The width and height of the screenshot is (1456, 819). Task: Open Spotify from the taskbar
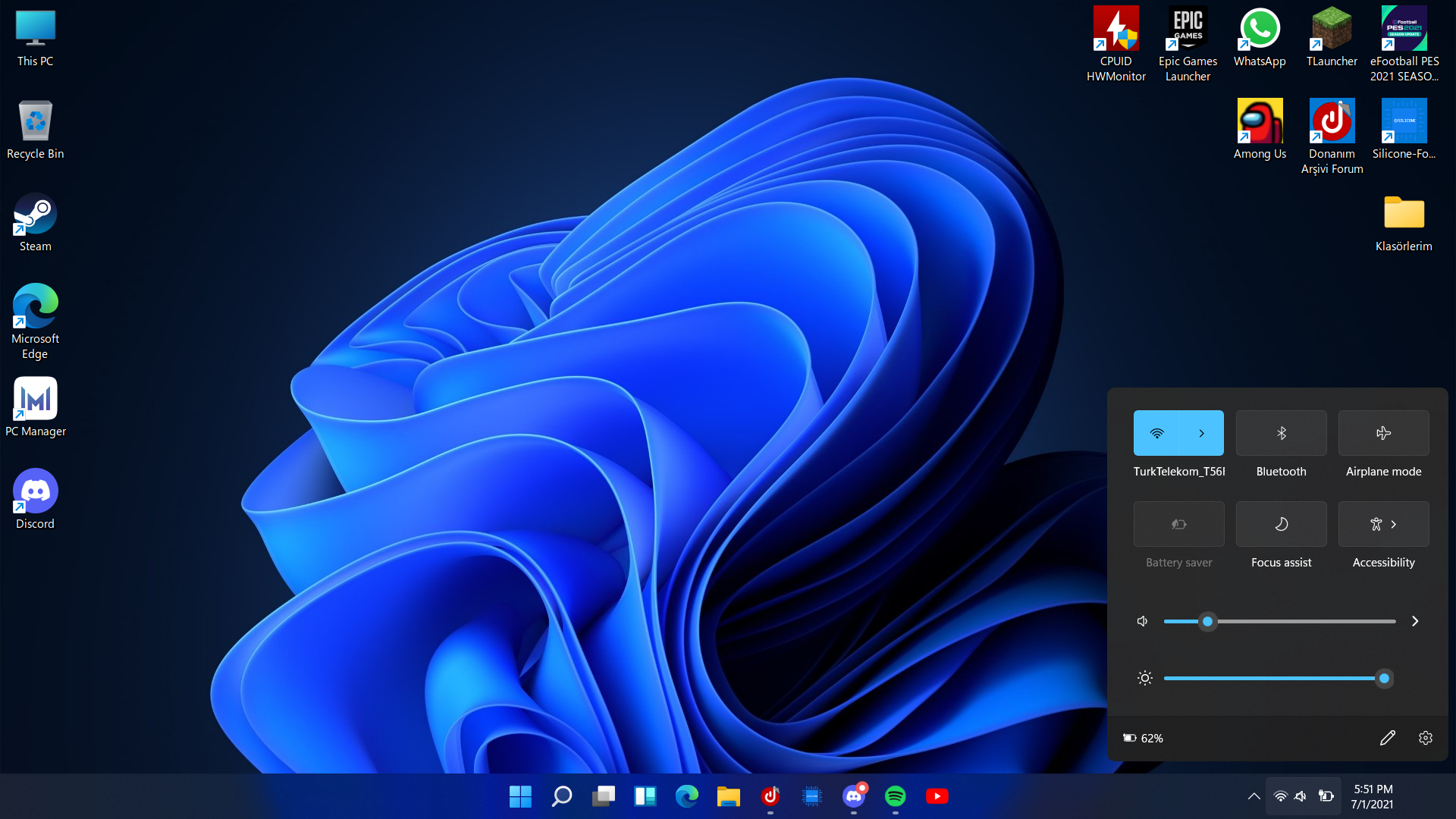(896, 796)
